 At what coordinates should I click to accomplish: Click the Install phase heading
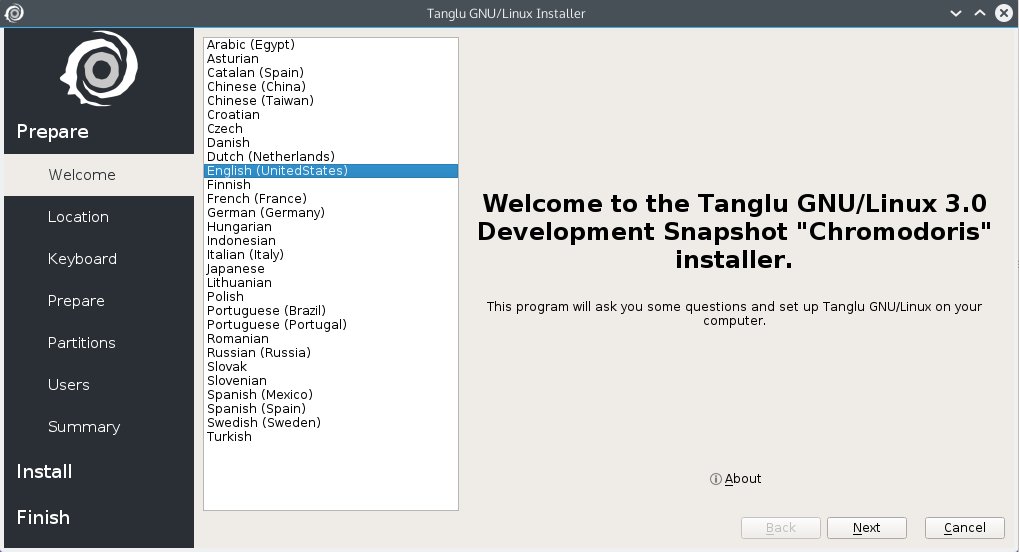(44, 471)
